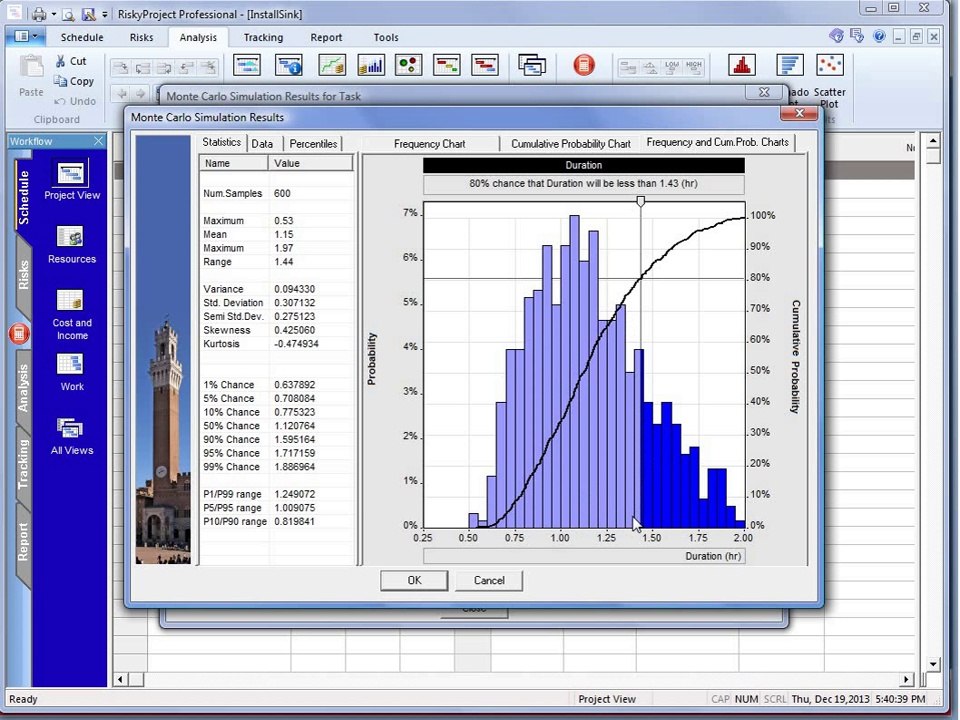
Task: Select Frequency and Cum.Prob. Charts tab
Action: pyautogui.click(x=718, y=142)
